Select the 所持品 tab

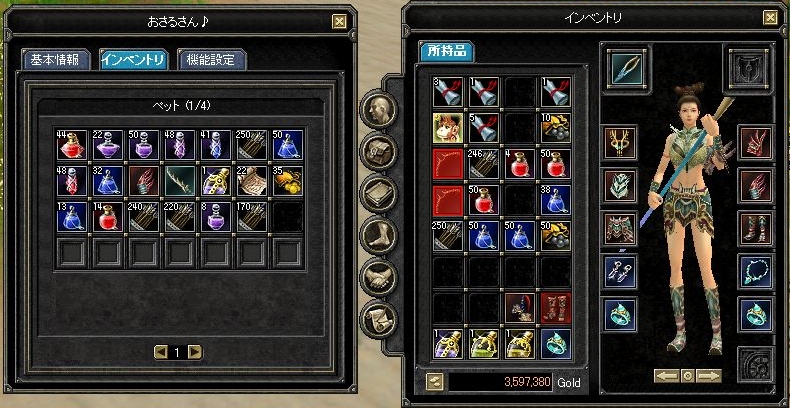pos(445,51)
